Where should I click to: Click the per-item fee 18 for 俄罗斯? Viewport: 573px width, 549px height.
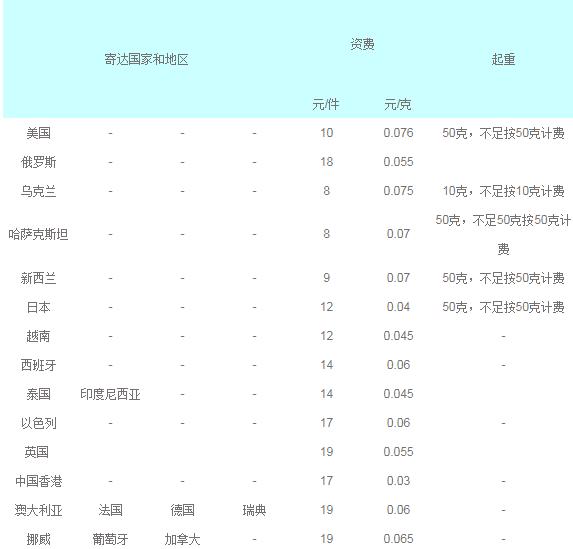tap(326, 162)
